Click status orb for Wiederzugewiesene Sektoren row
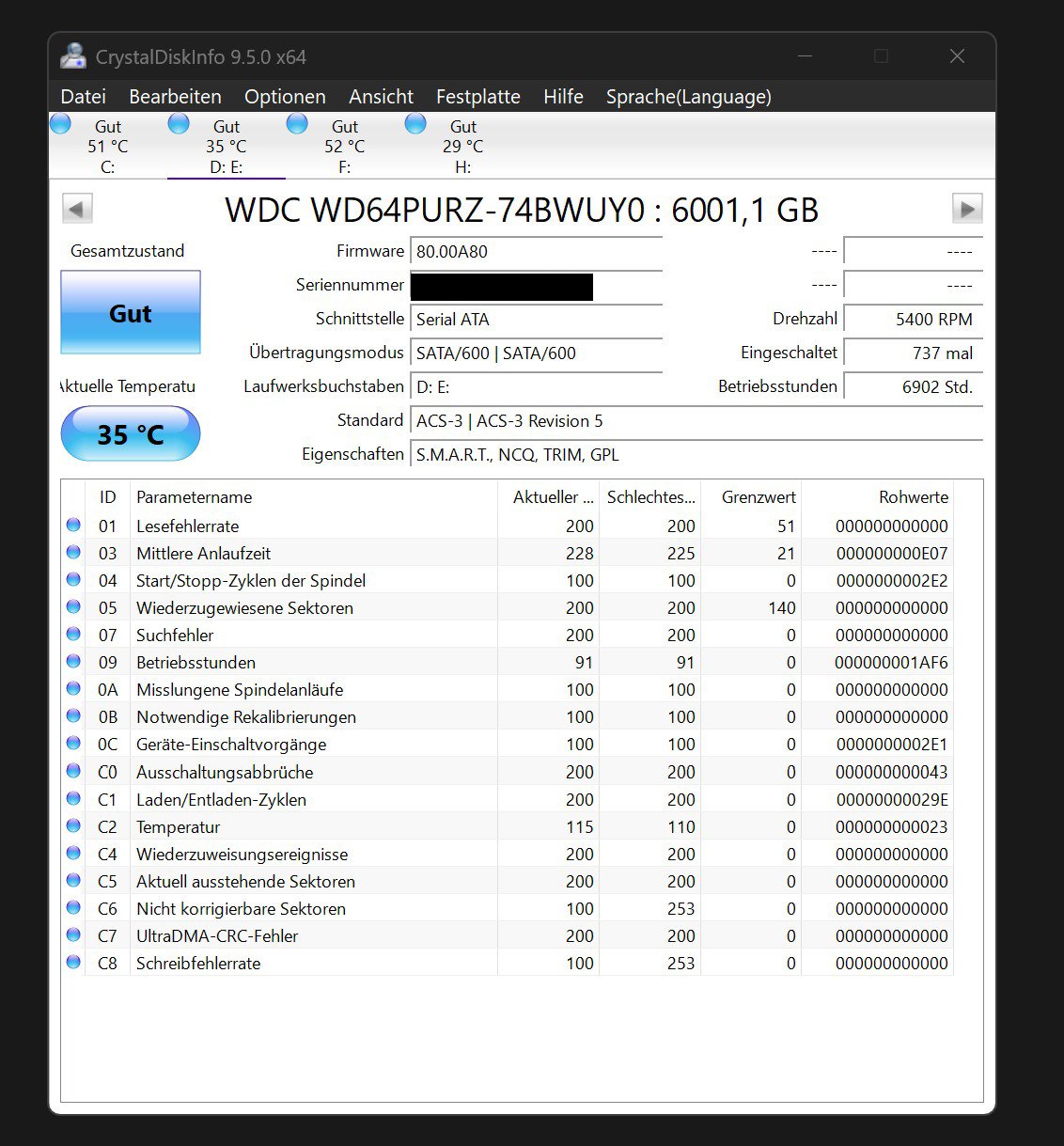Viewport: 1064px width, 1146px height. (x=73, y=607)
